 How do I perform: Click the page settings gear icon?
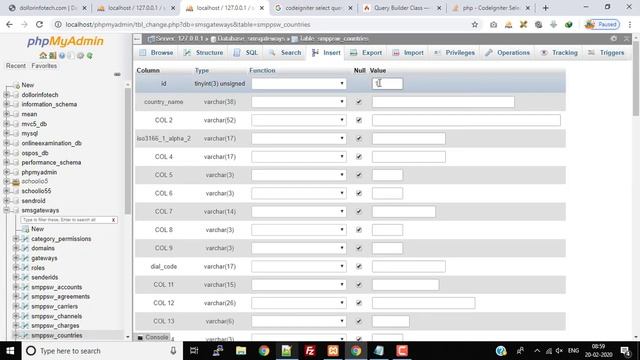(x=613, y=38)
